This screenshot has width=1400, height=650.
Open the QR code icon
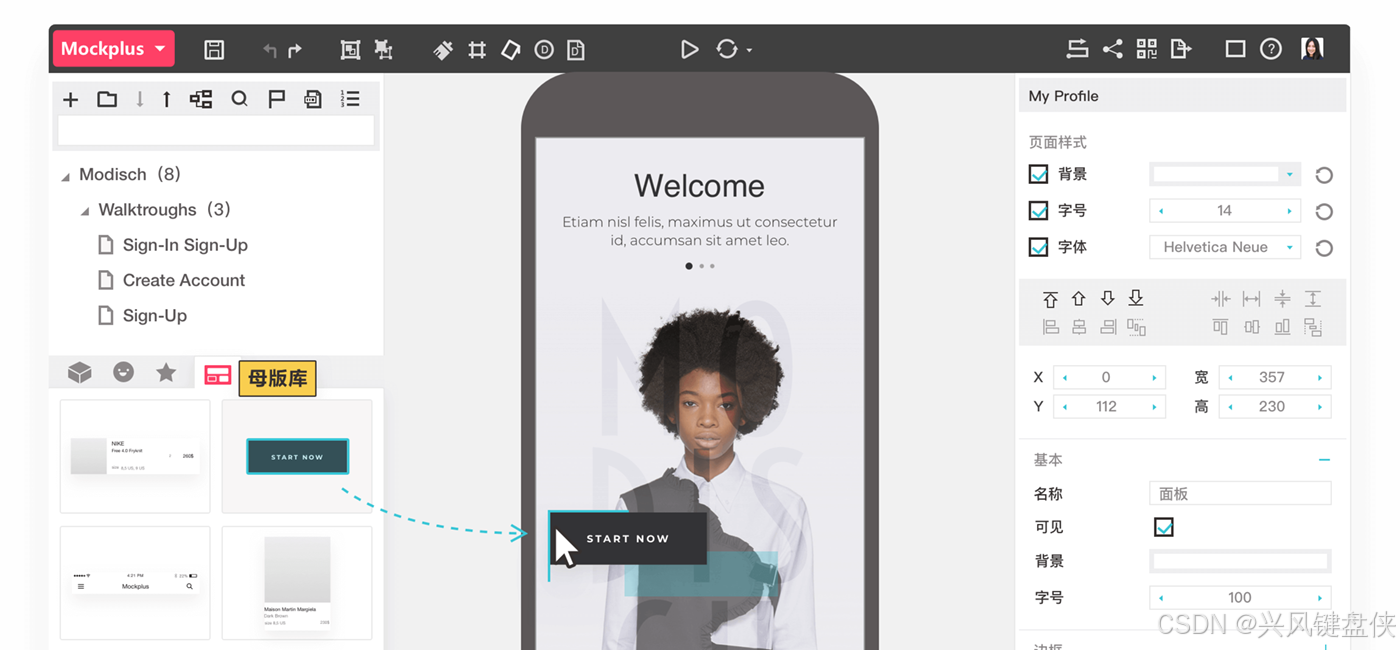click(1146, 49)
